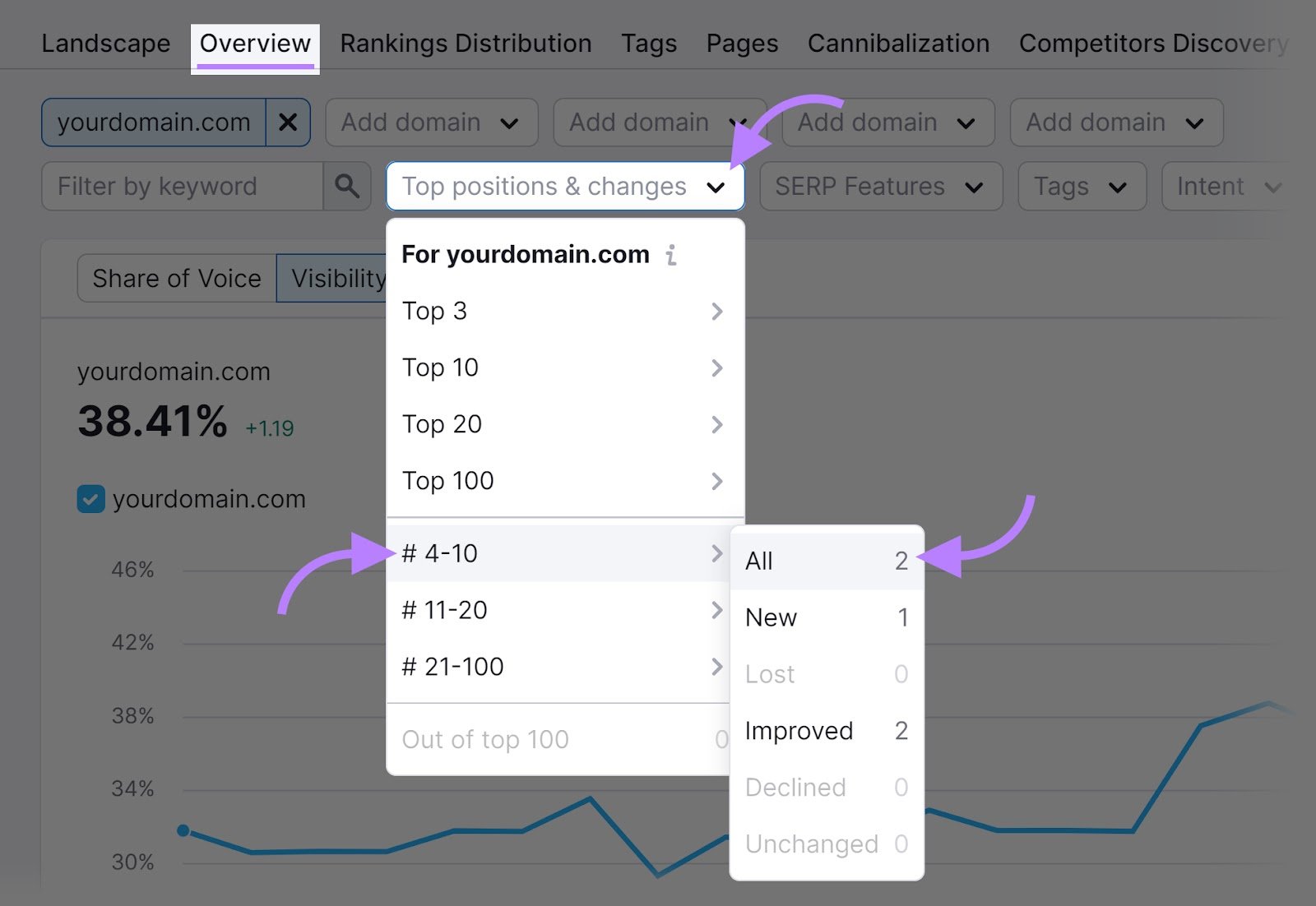Open the first Add domain dropdown

tap(431, 122)
